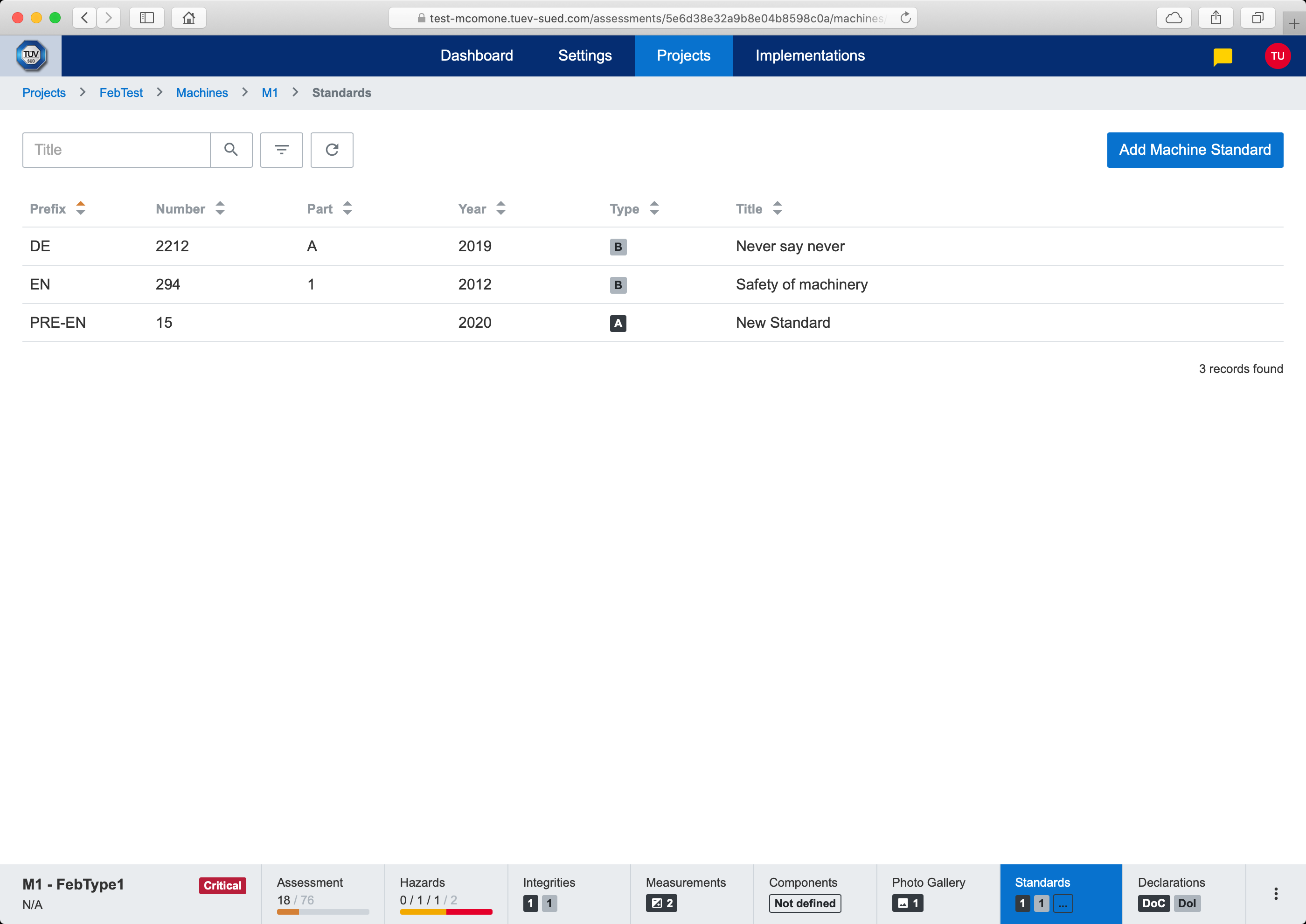Screen dimensions: 1306x924
Task: Click the search magnifier icon
Action: point(230,150)
